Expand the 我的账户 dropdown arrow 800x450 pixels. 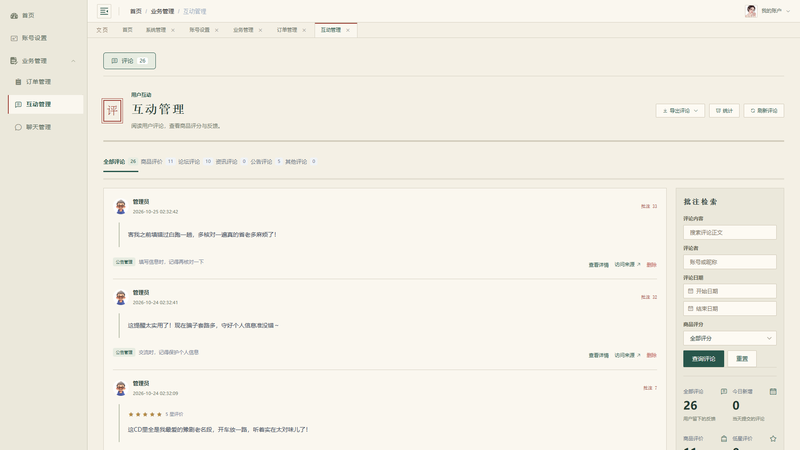[788, 11]
